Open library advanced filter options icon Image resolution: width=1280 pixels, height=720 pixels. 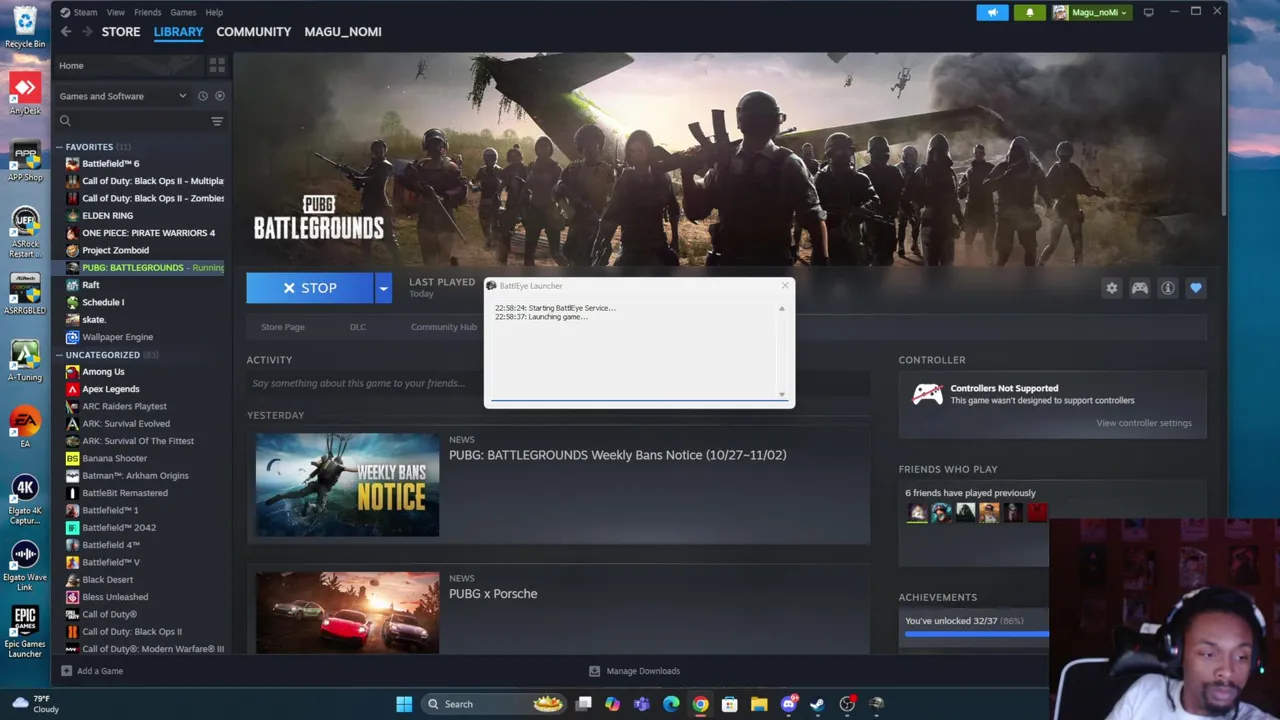coord(217,121)
